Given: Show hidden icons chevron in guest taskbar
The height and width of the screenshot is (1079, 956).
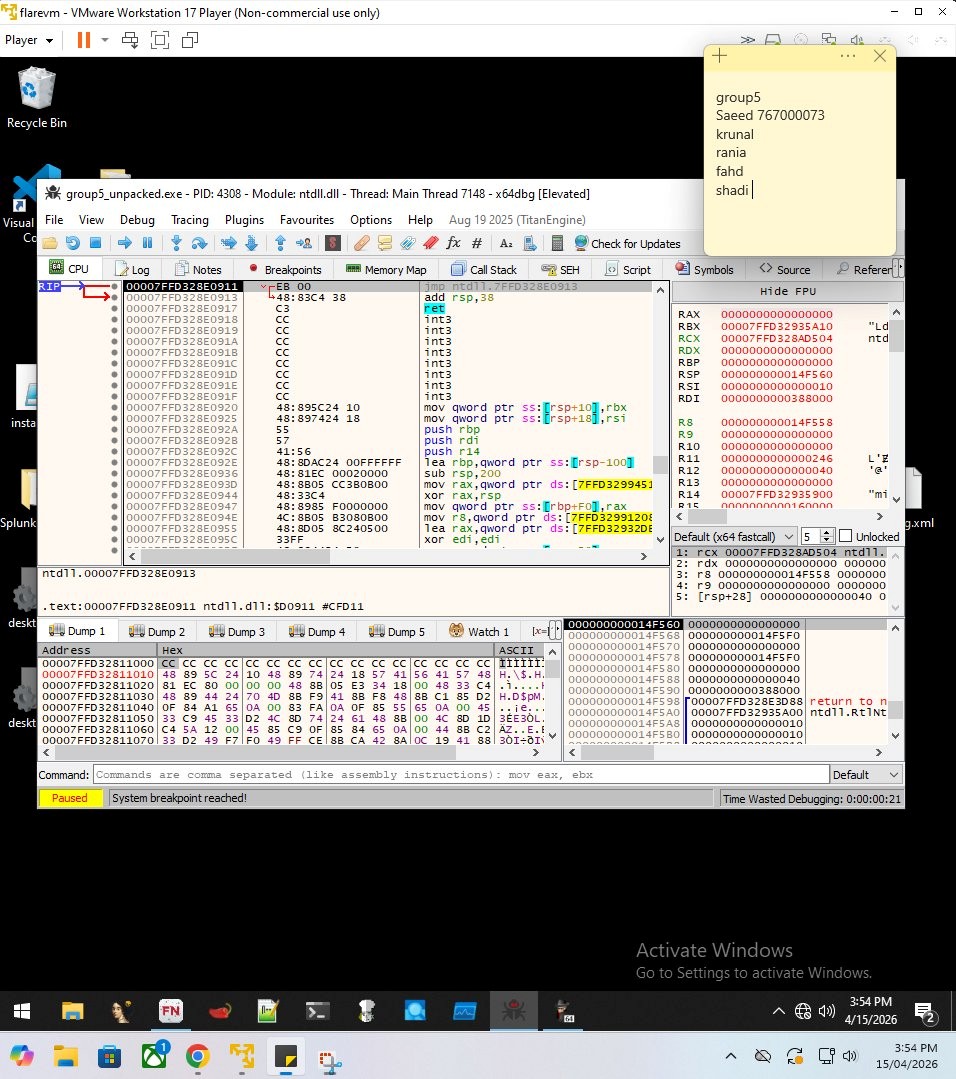Looking at the screenshot, I should 778,1011.
